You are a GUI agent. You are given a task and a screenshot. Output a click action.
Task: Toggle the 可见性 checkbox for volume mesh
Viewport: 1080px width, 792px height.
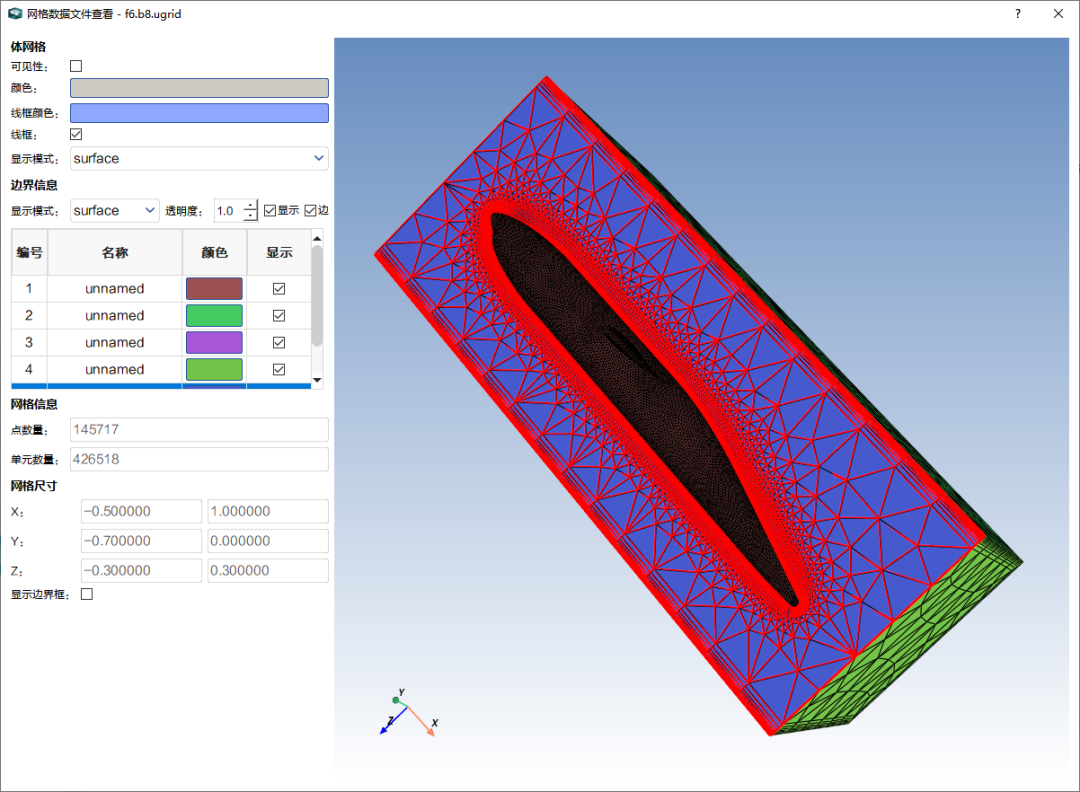tap(76, 66)
